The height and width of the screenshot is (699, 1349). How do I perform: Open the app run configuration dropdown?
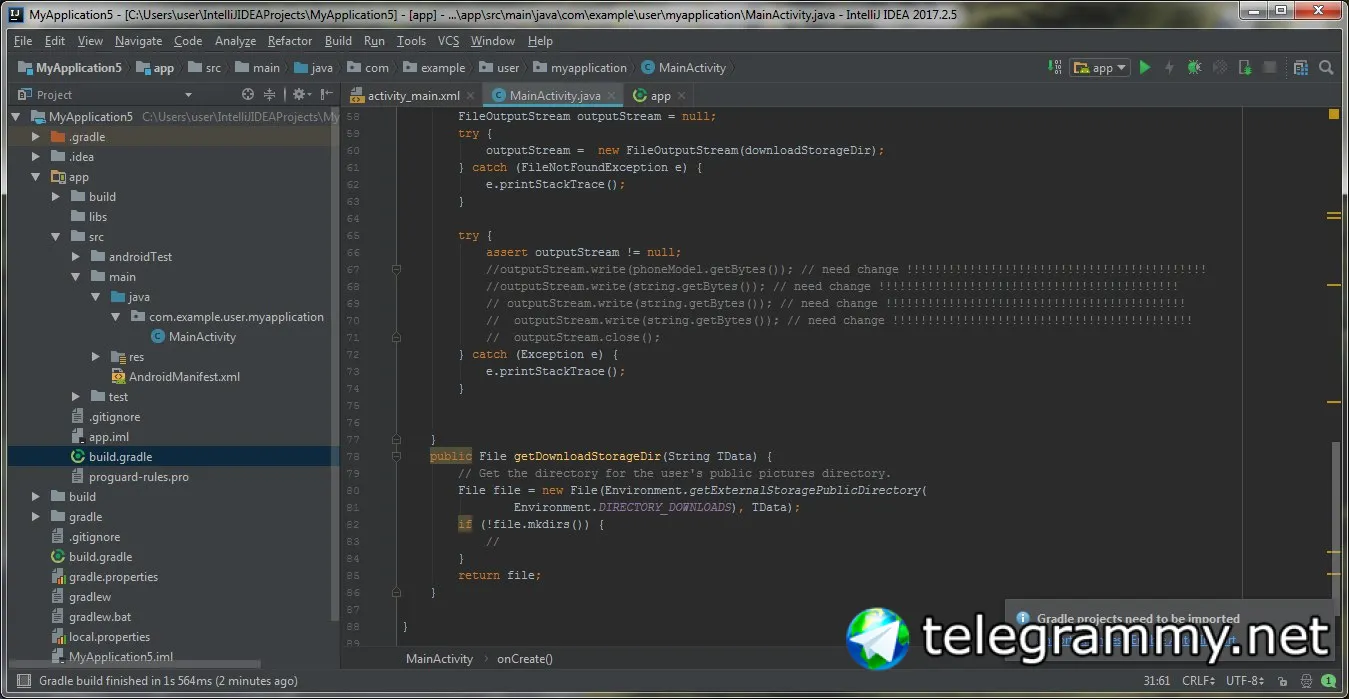(x=1100, y=68)
